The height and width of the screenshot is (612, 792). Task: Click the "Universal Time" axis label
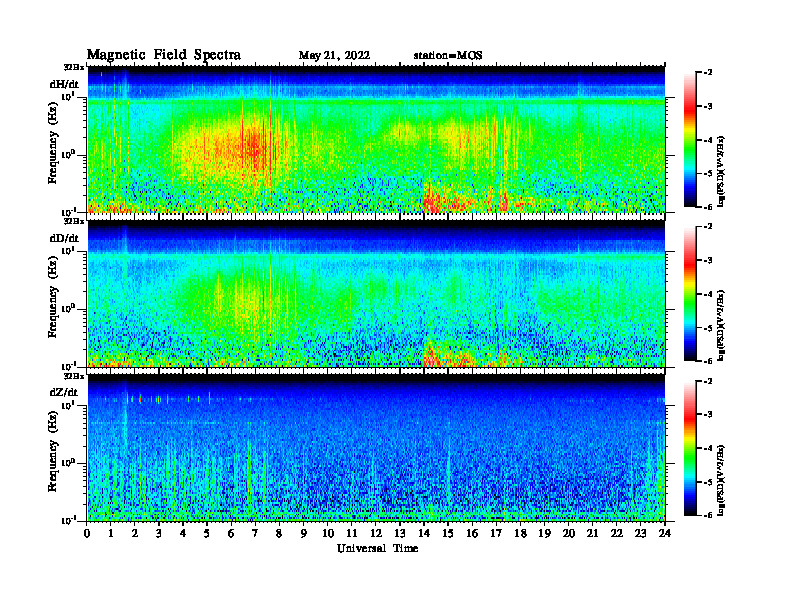tap(377, 548)
